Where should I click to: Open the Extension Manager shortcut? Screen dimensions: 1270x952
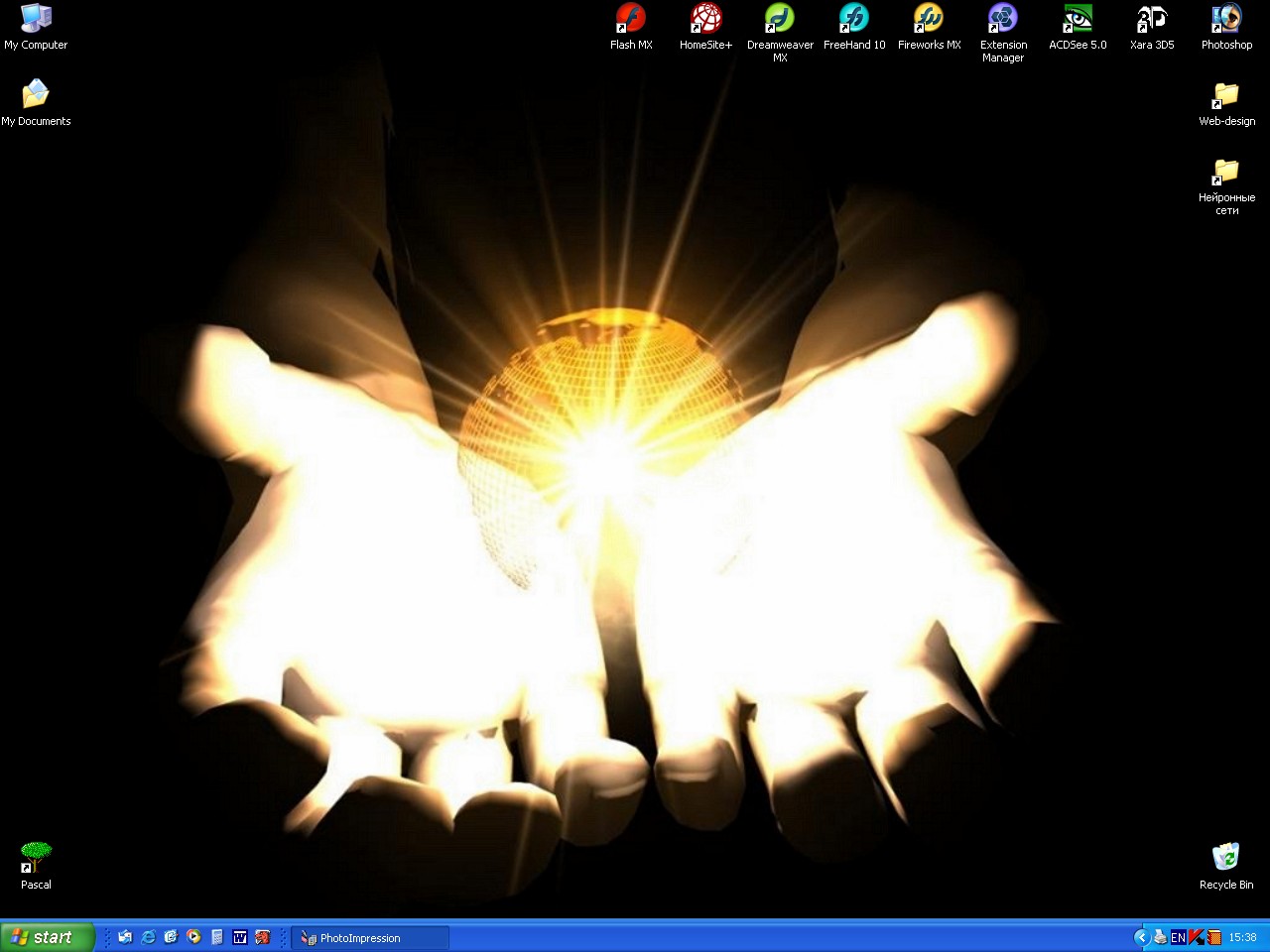pos(1003,19)
